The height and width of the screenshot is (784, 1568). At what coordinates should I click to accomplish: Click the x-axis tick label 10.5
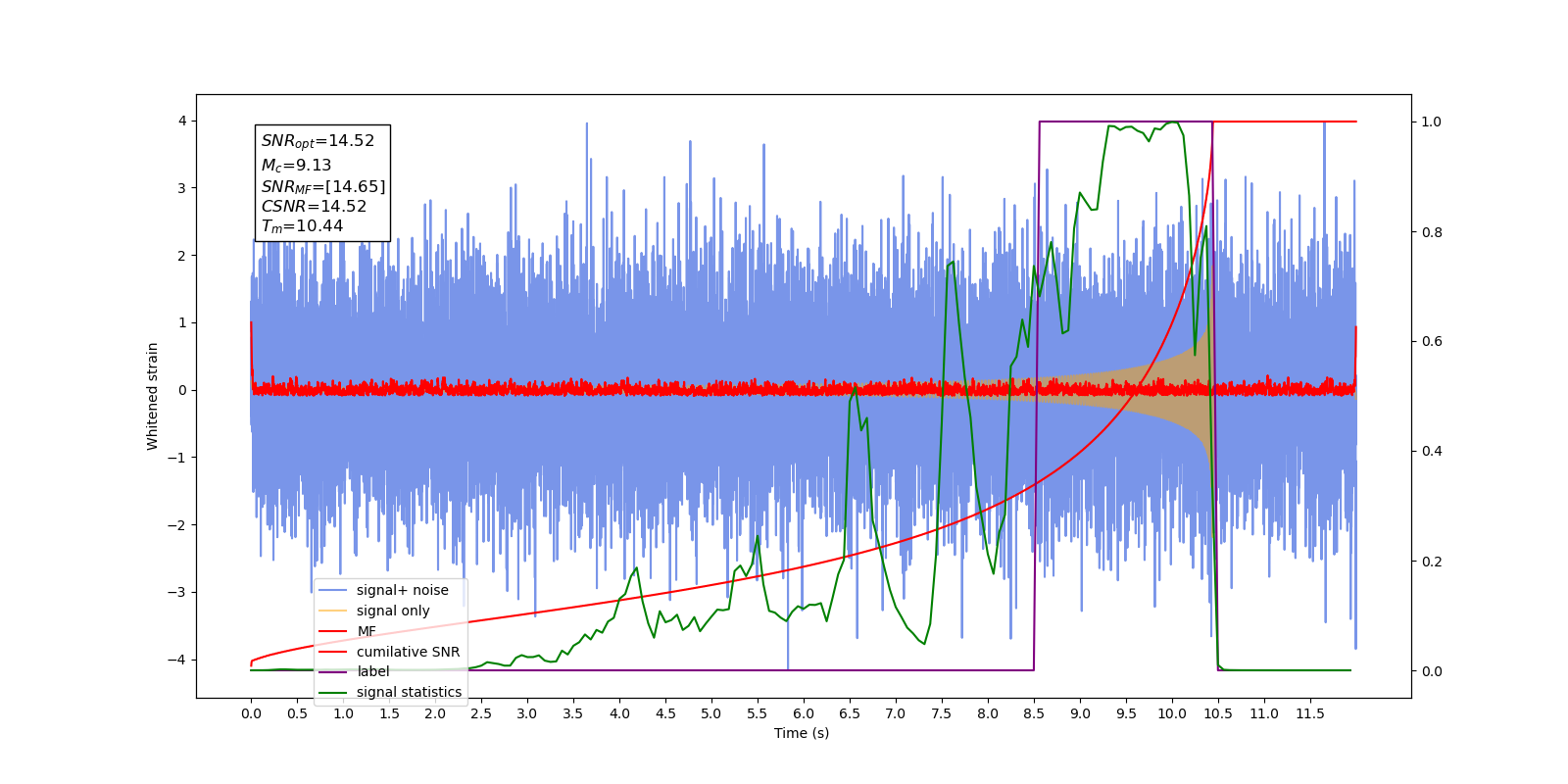tap(1218, 713)
